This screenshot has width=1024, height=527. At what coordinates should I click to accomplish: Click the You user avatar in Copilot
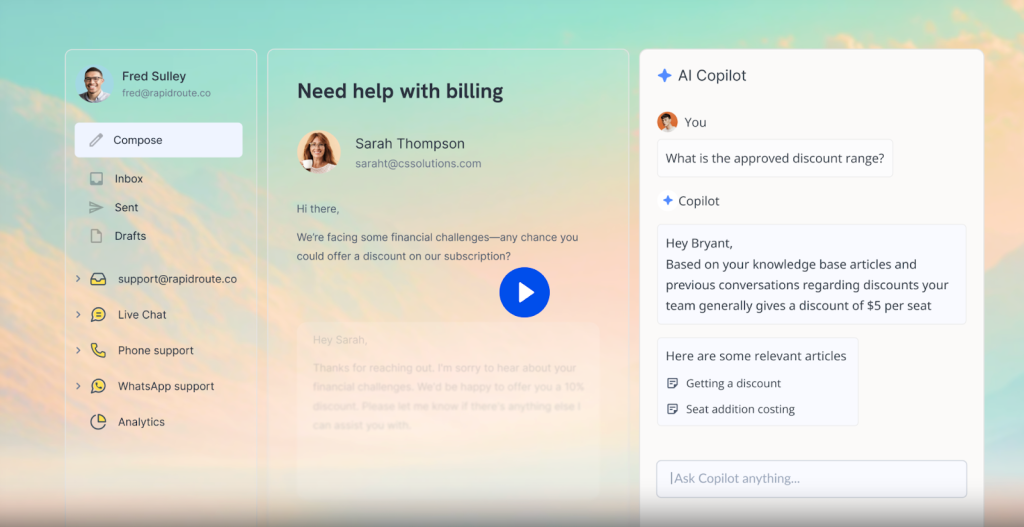667,122
